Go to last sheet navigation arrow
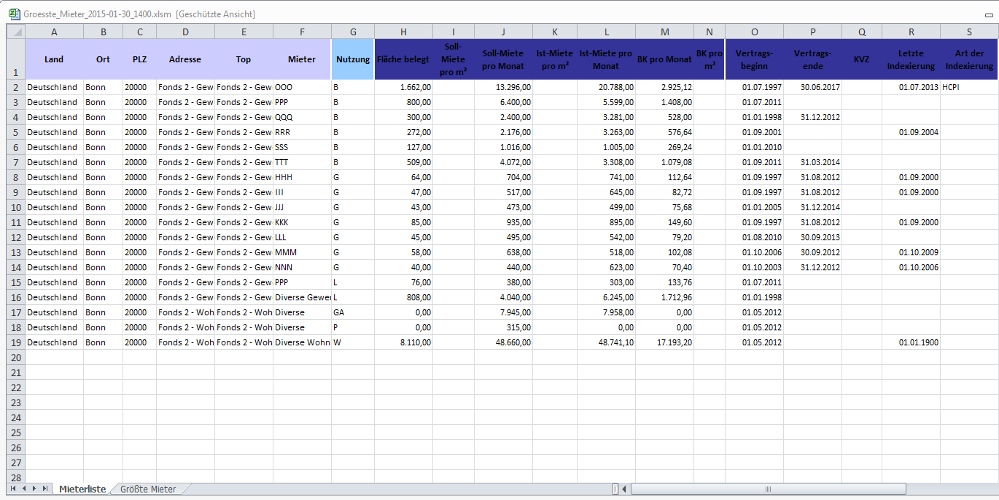Screen dimensions: 999x500 (x=44, y=489)
